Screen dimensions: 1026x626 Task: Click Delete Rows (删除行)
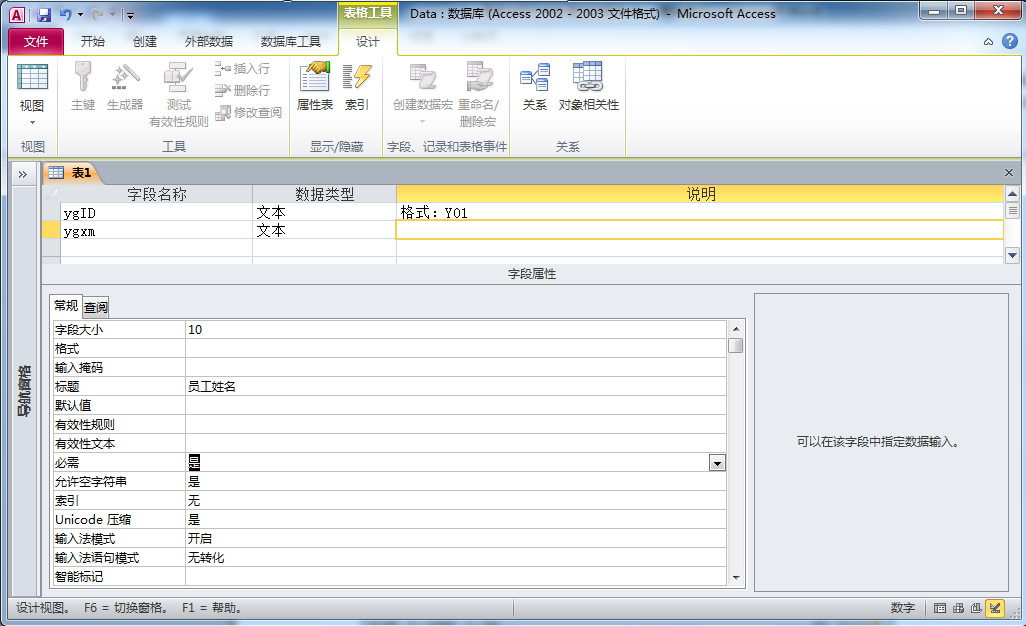point(243,90)
